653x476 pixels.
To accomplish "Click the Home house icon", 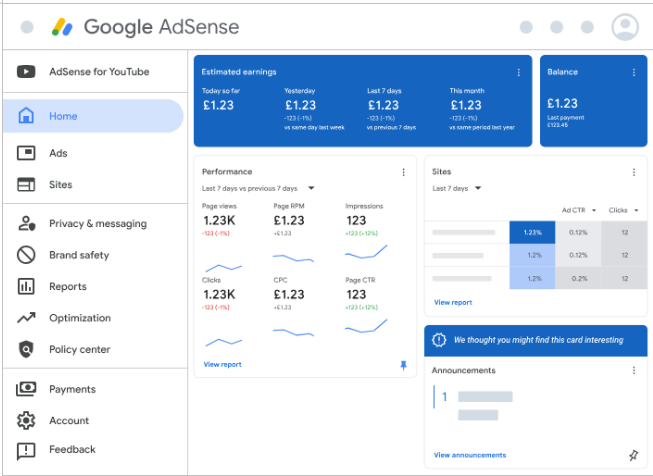I will pyautogui.click(x=26, y=115).
